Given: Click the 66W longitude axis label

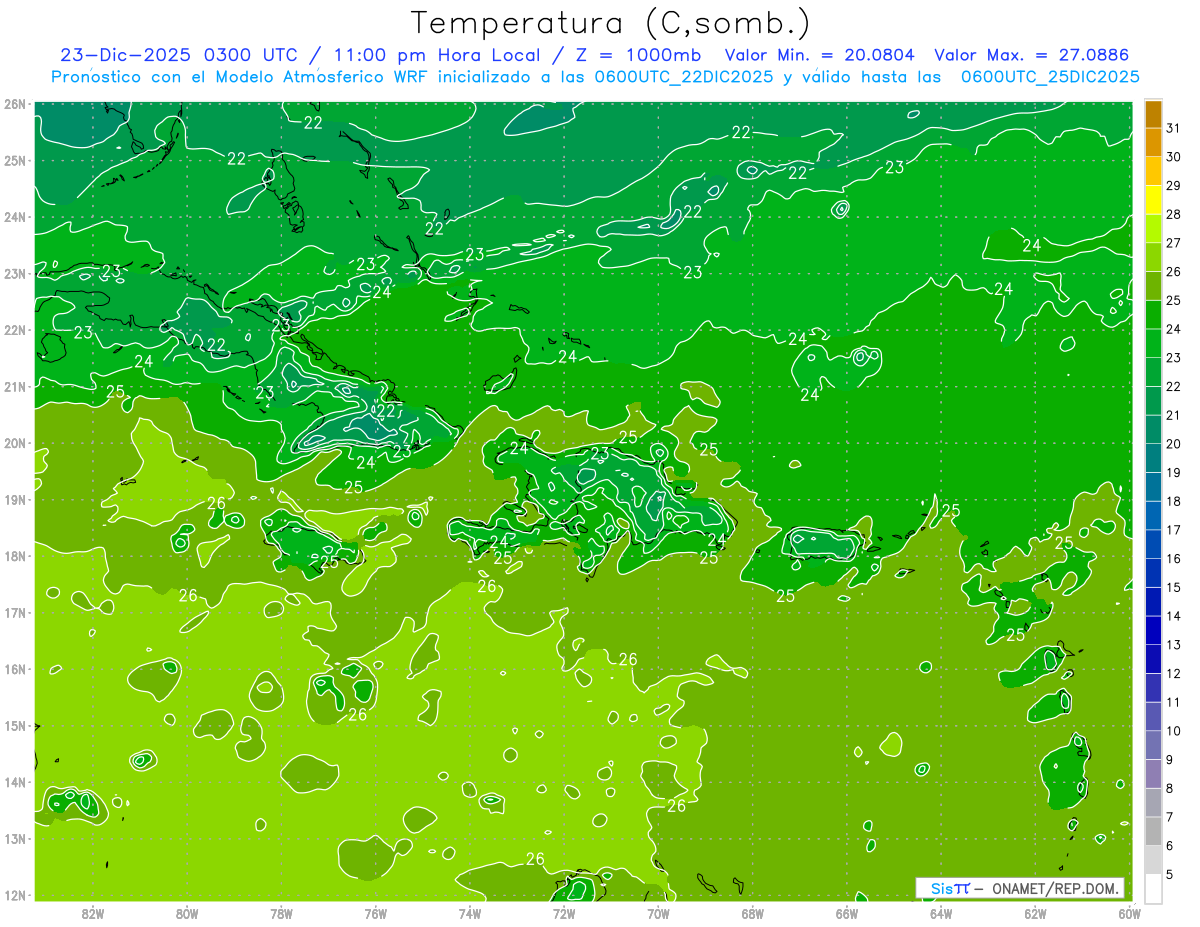Looking at the screenshot, I should 847,913.
